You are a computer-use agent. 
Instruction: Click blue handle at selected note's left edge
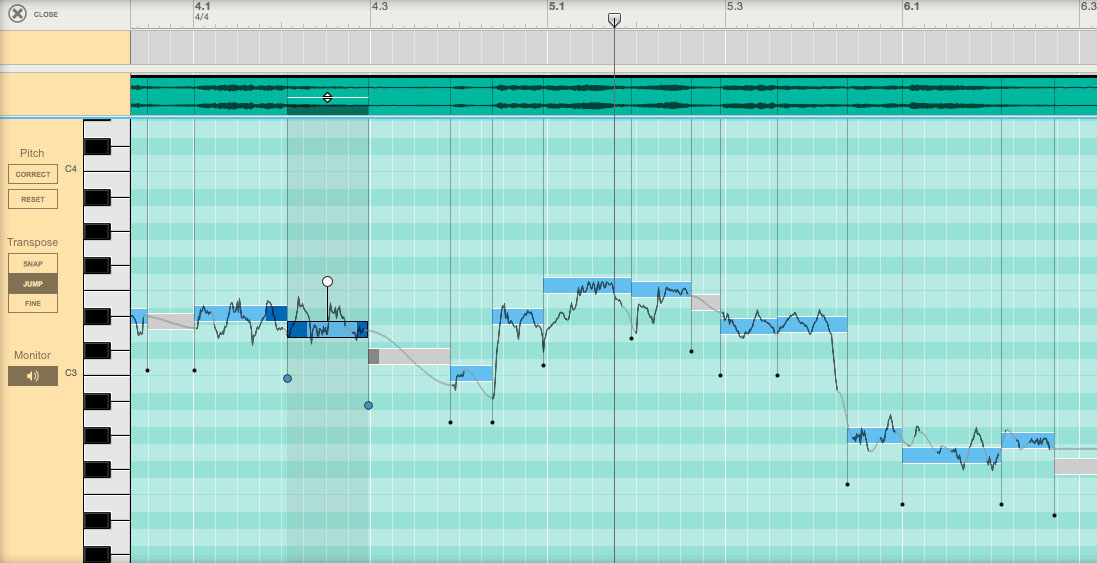[x=287, y=379]
